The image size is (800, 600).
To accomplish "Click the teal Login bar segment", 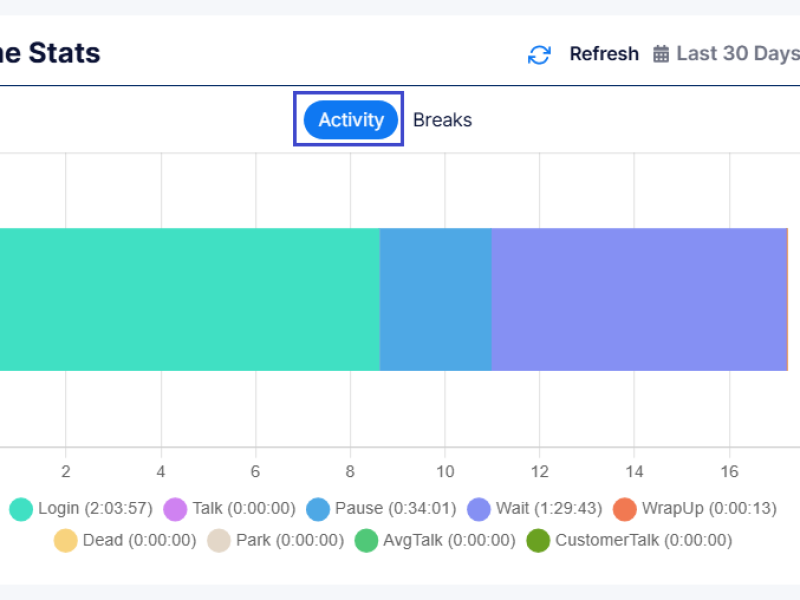I will click(x=190, y=299).
